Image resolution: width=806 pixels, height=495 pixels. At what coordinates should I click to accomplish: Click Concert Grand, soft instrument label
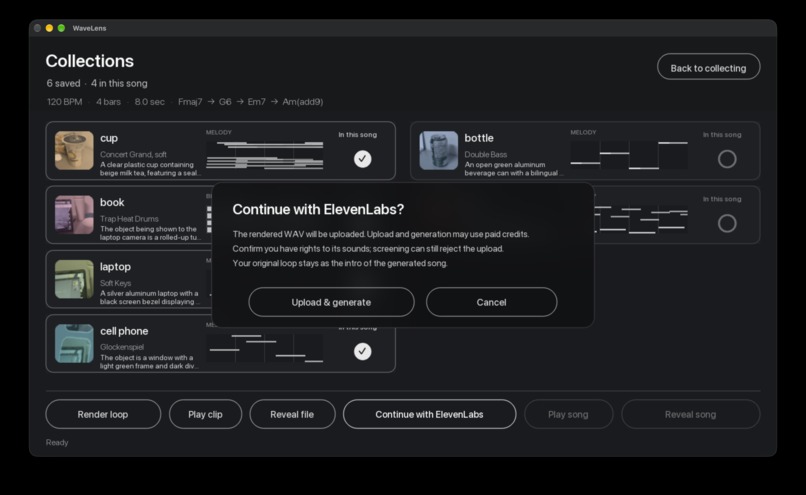click(x=133, y=154)
